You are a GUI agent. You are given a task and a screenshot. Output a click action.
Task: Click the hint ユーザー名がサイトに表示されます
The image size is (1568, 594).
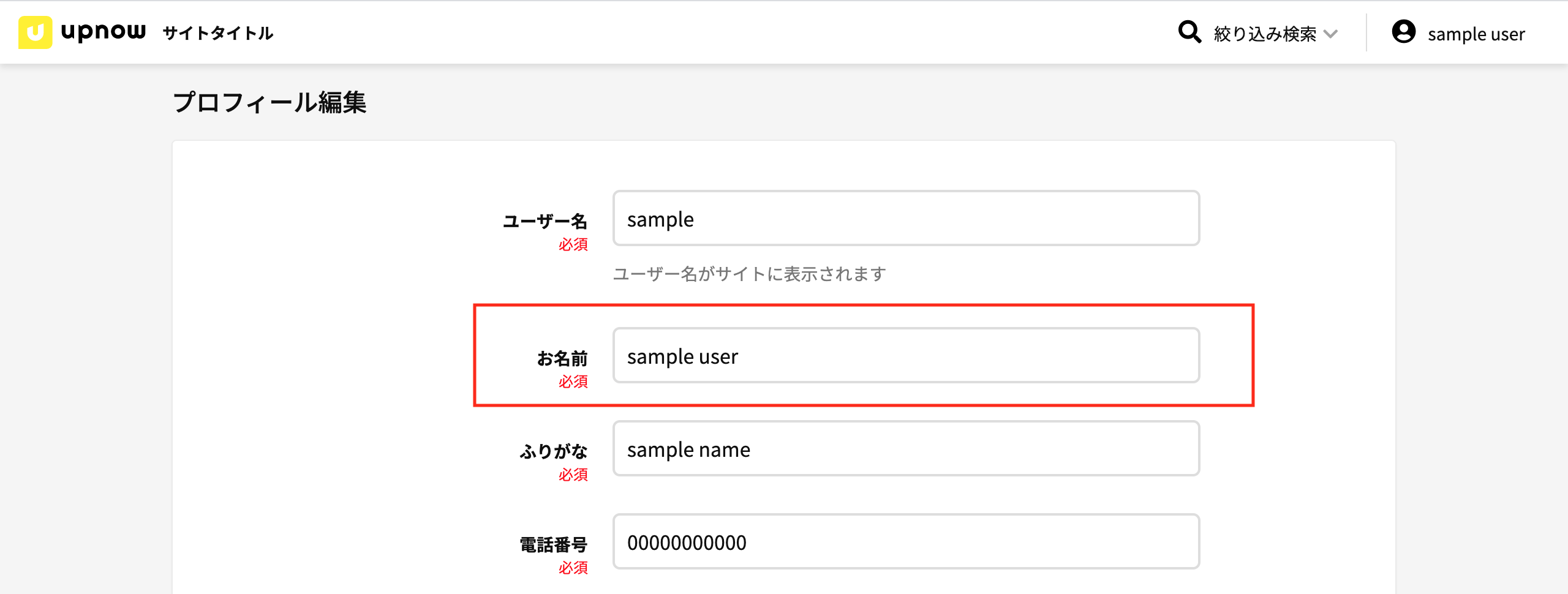[x=750, y=274]
